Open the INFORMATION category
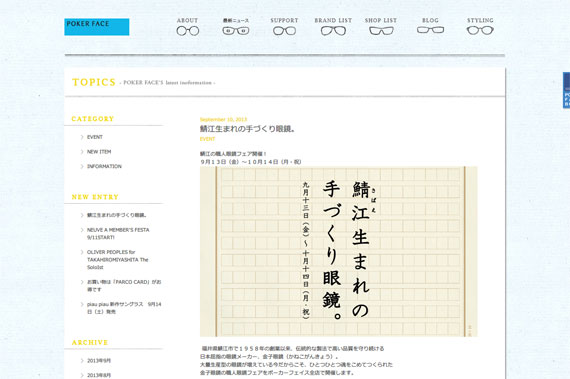570x379 pixels. [x=104, y=166]
